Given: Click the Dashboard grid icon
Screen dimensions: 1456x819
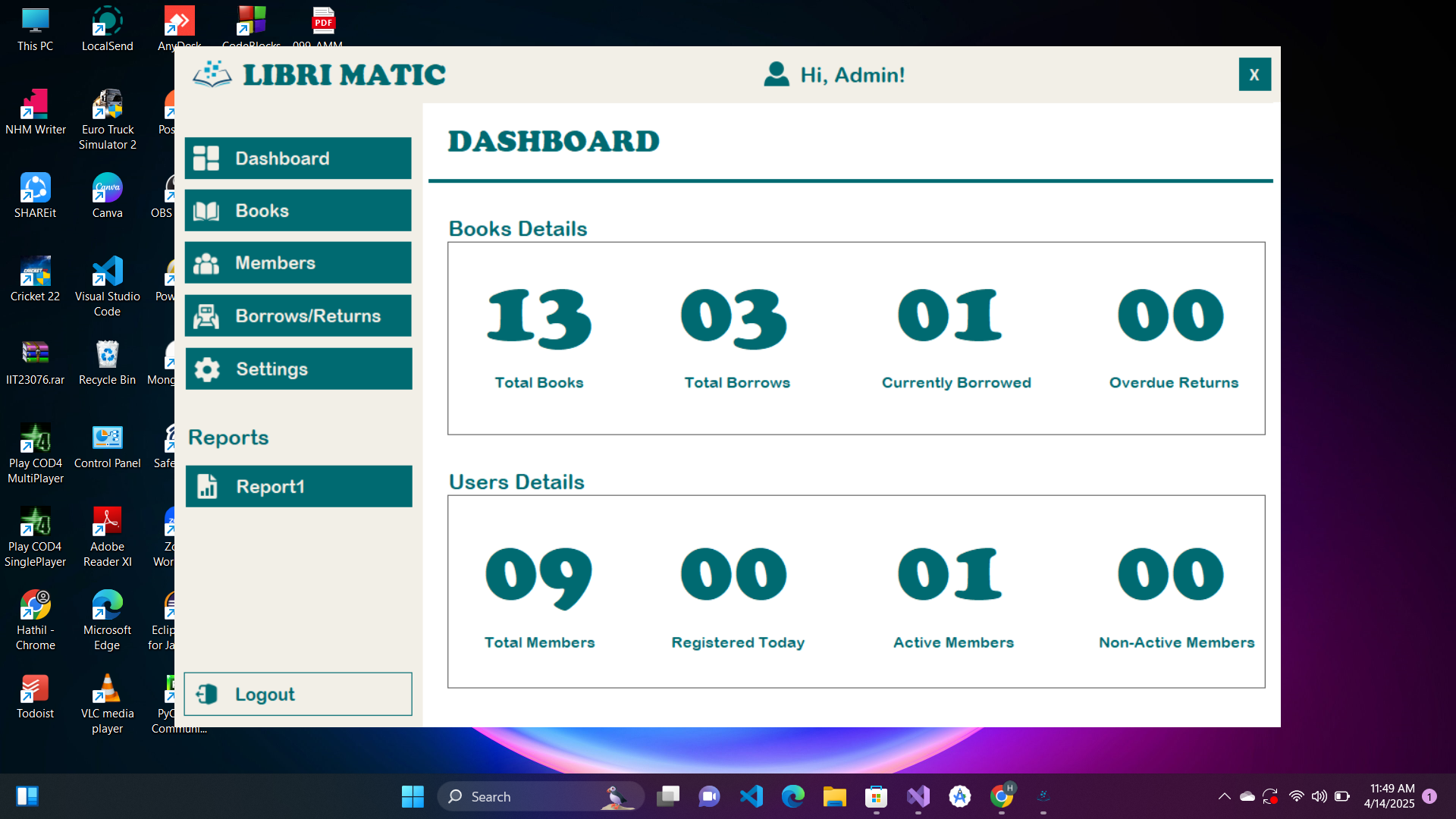Looking at the screenshot, I should click(206, 158).
